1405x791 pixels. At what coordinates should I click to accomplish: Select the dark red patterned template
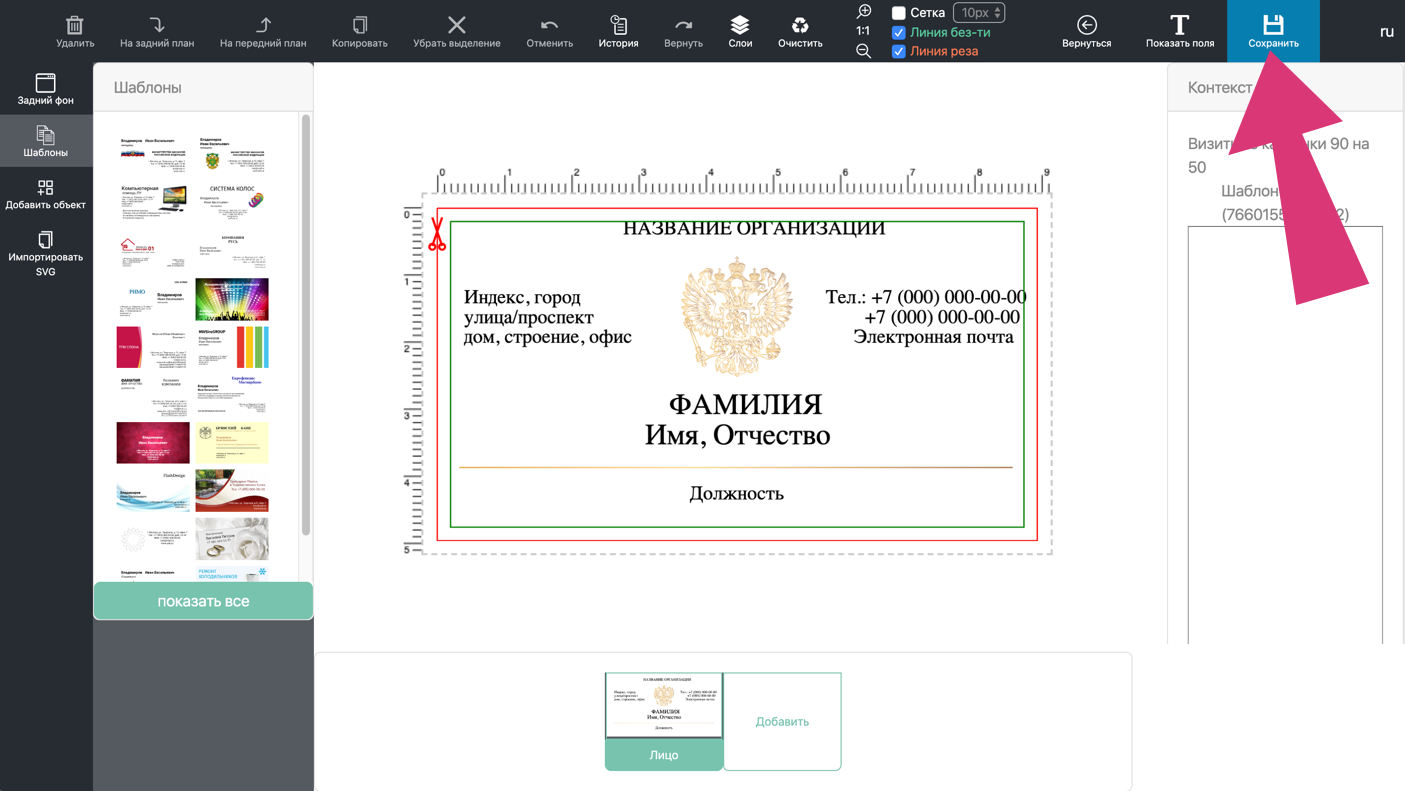(152, 443)
